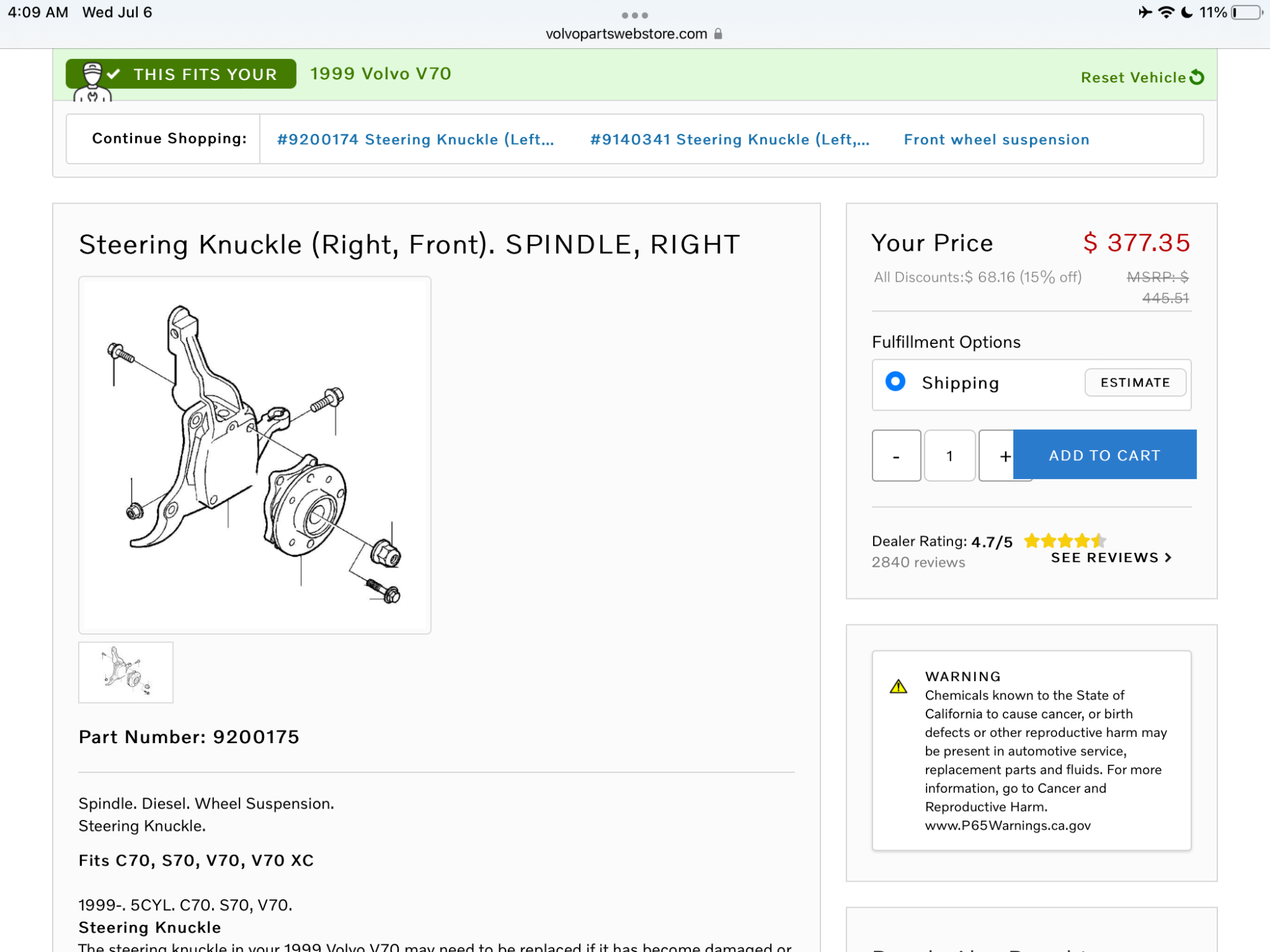
Task: Tap the ellipsis icon in the address bar
Action: pyautogui.click(x=636, y=15)
